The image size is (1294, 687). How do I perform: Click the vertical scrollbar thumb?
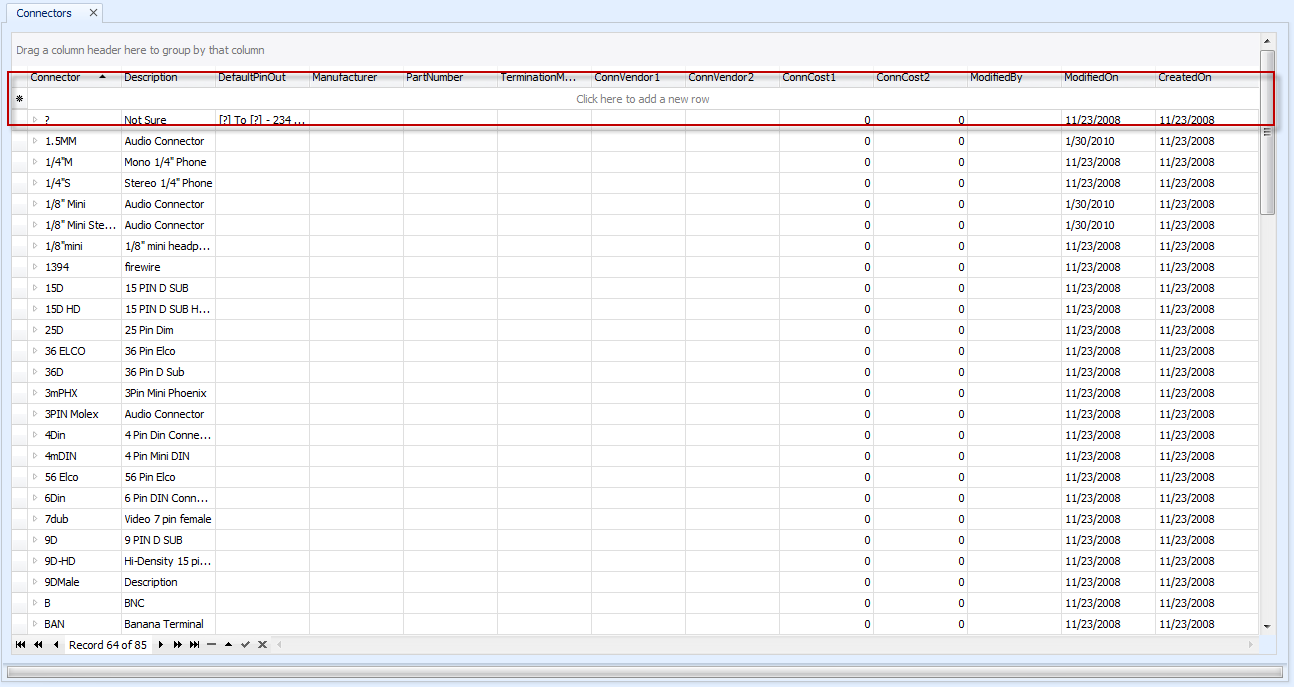(1267, 130)
